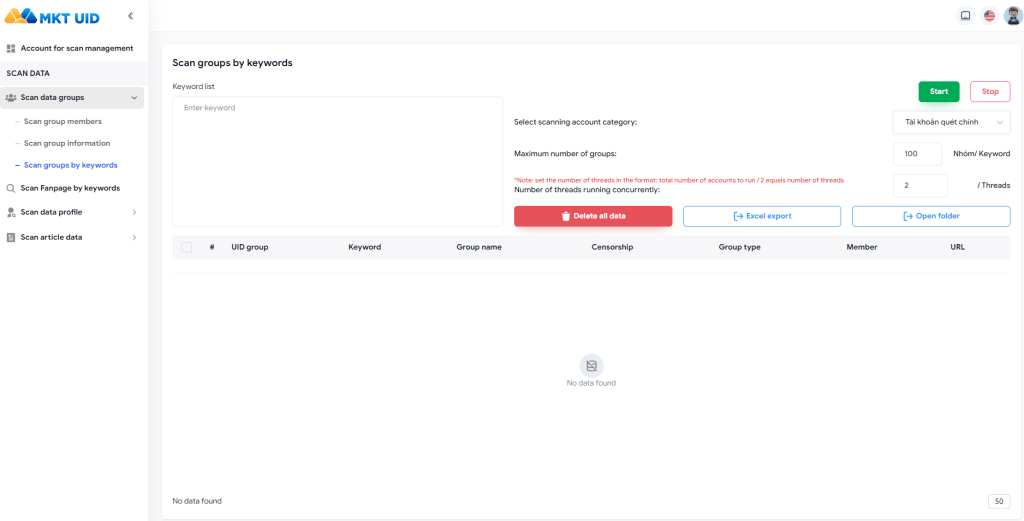Click the Scan article data icon
This screenshot has width=1024, height=521.
(x=11, y=237)
